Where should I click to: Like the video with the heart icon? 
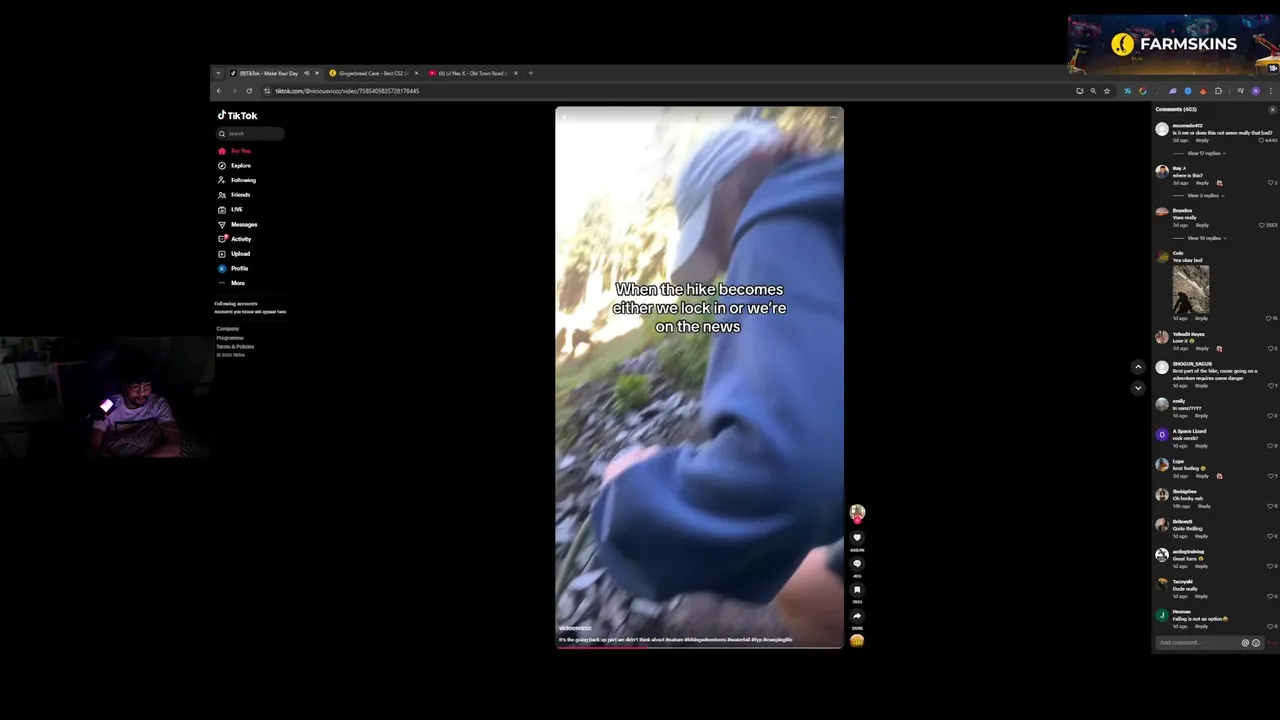tap(857, 538)
